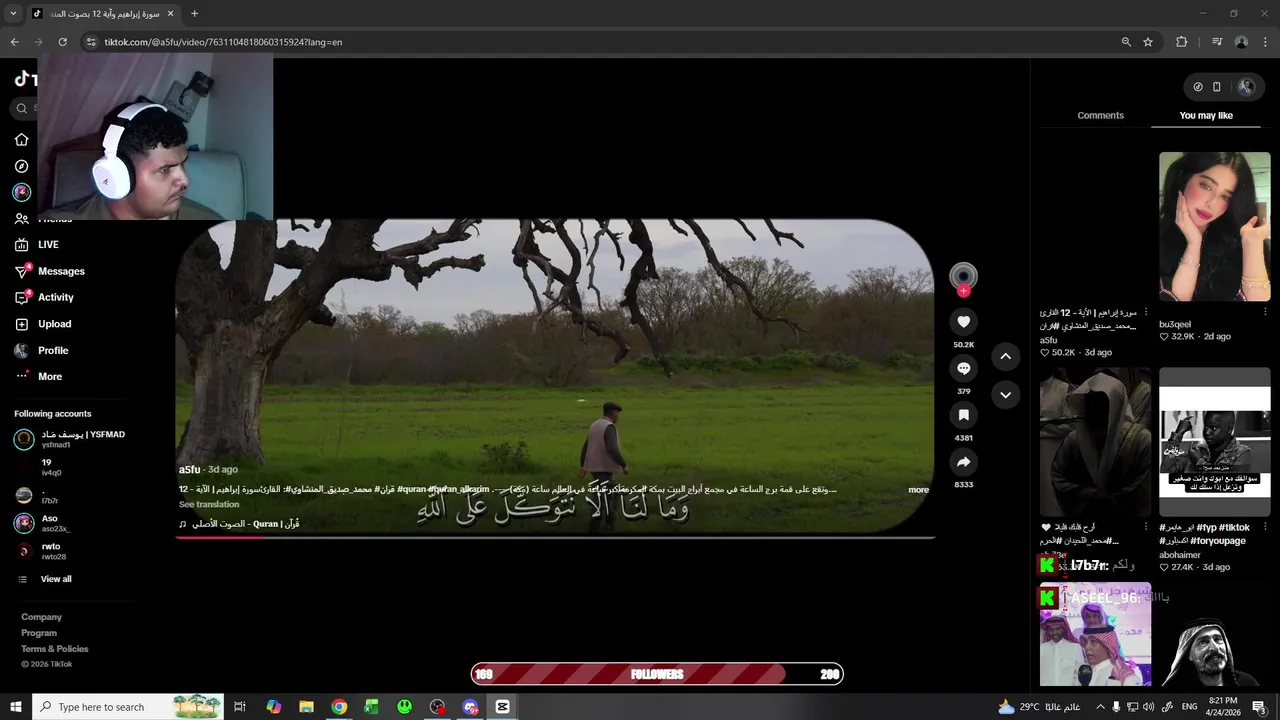This screenshot has width=1280, height=720.
Task: Expand following list with View all
Action: click(45, 579)
